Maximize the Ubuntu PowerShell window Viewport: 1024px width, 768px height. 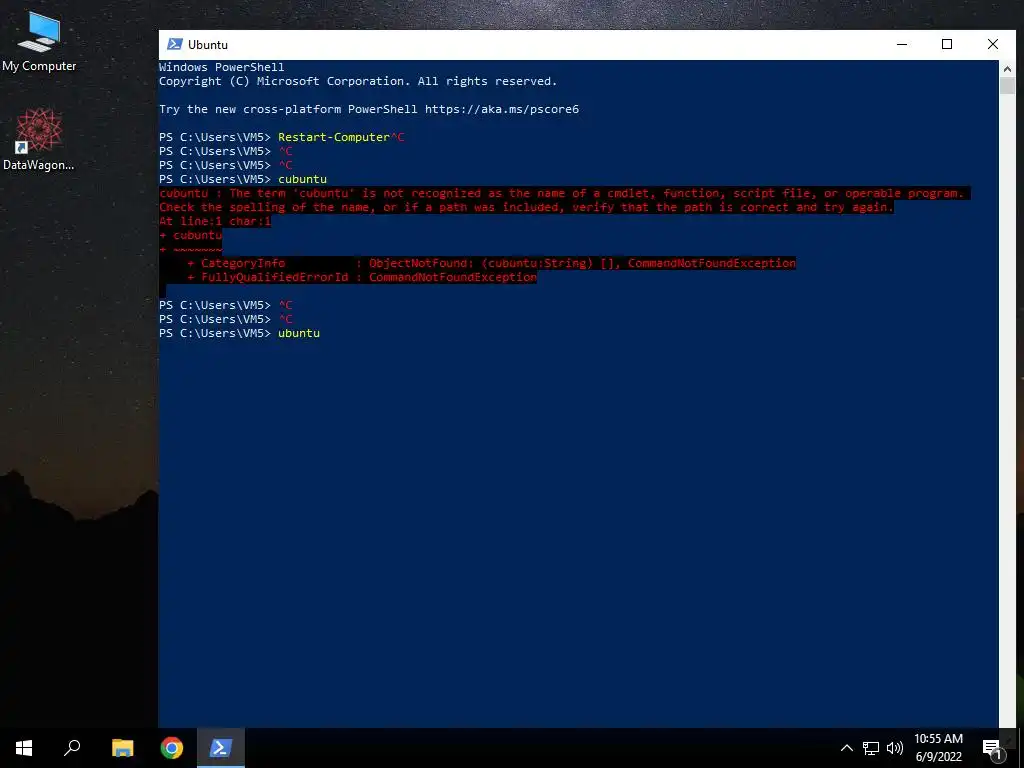tap(947, 44)
